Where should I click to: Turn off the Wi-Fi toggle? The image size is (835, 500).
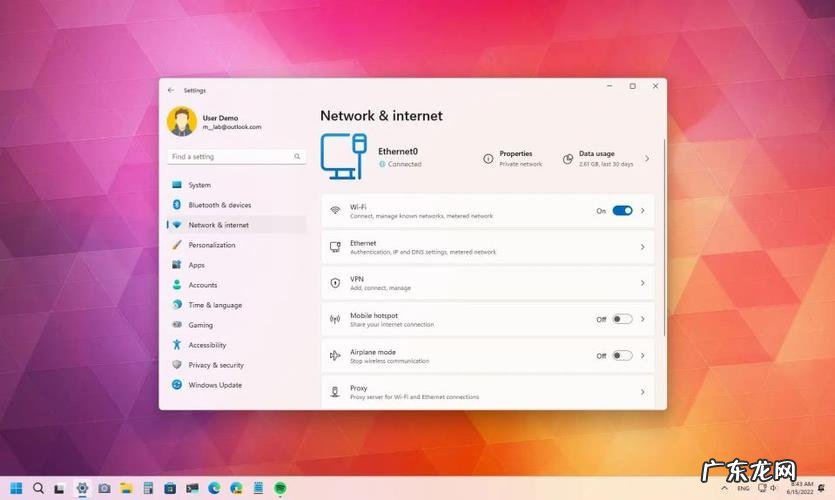(x=622, y=210)
